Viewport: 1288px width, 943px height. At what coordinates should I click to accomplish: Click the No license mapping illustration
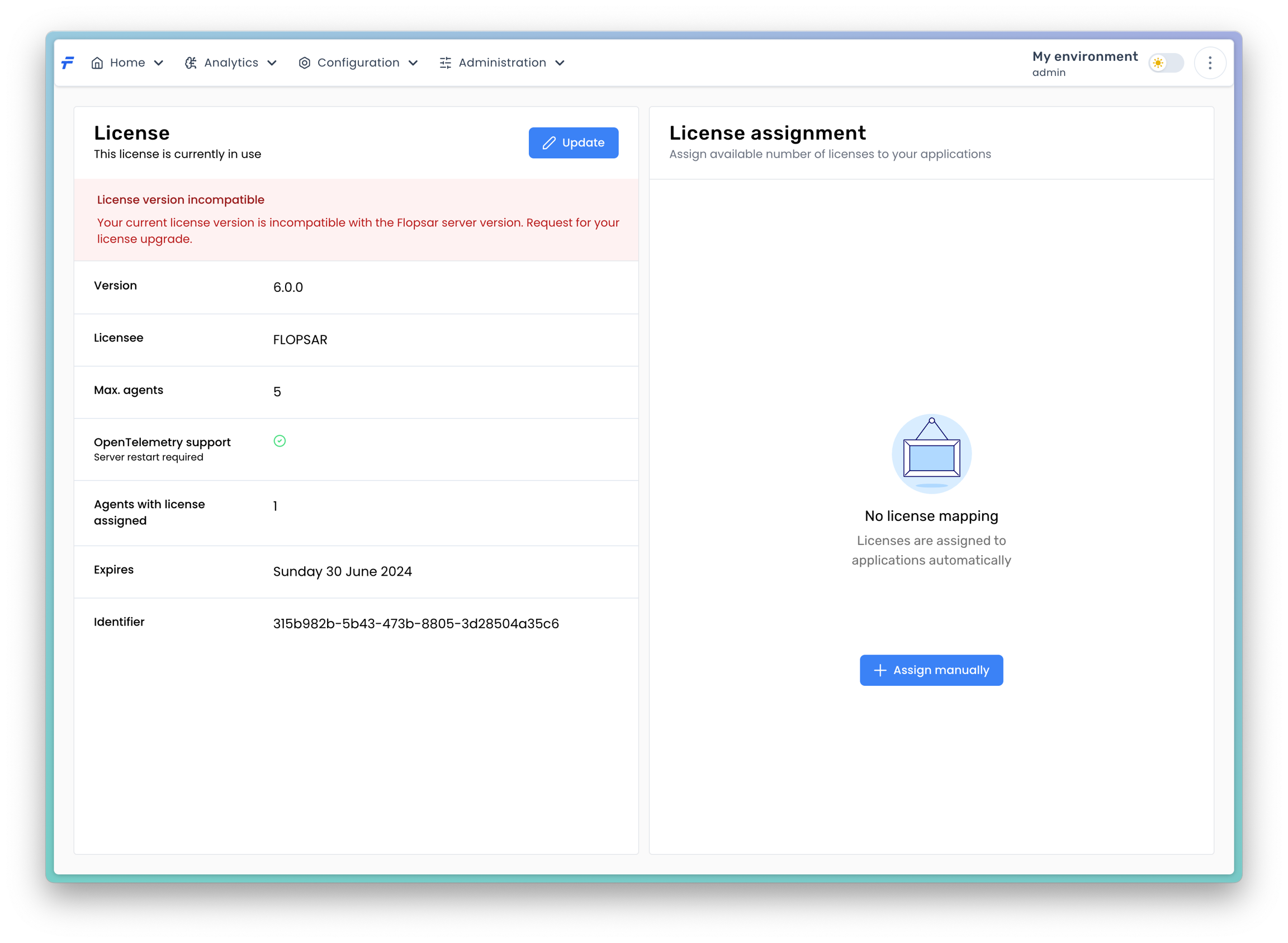[931, 454]
